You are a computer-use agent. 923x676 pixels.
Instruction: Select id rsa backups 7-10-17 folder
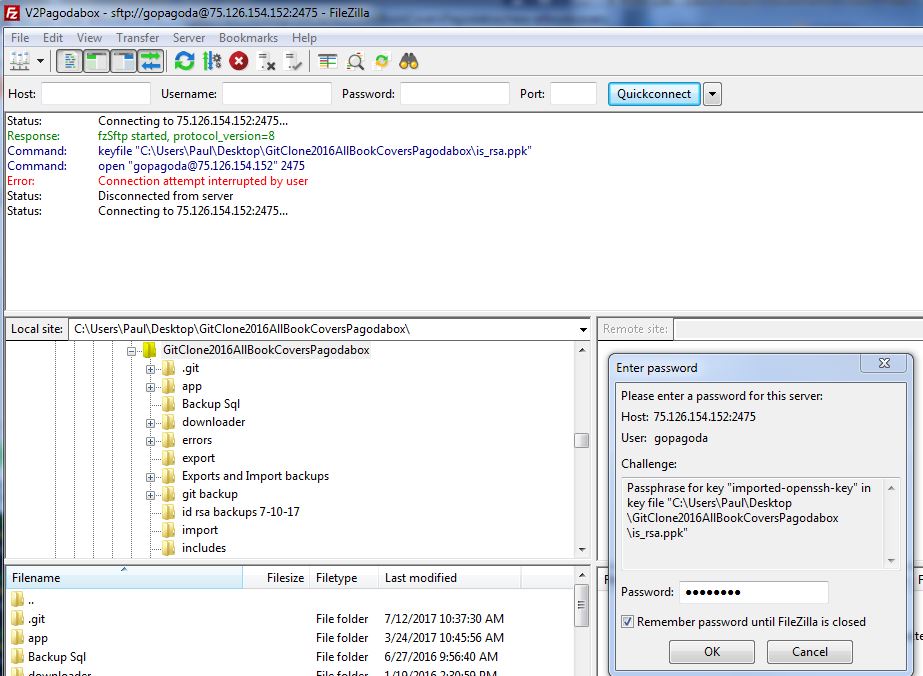[240, 512]
